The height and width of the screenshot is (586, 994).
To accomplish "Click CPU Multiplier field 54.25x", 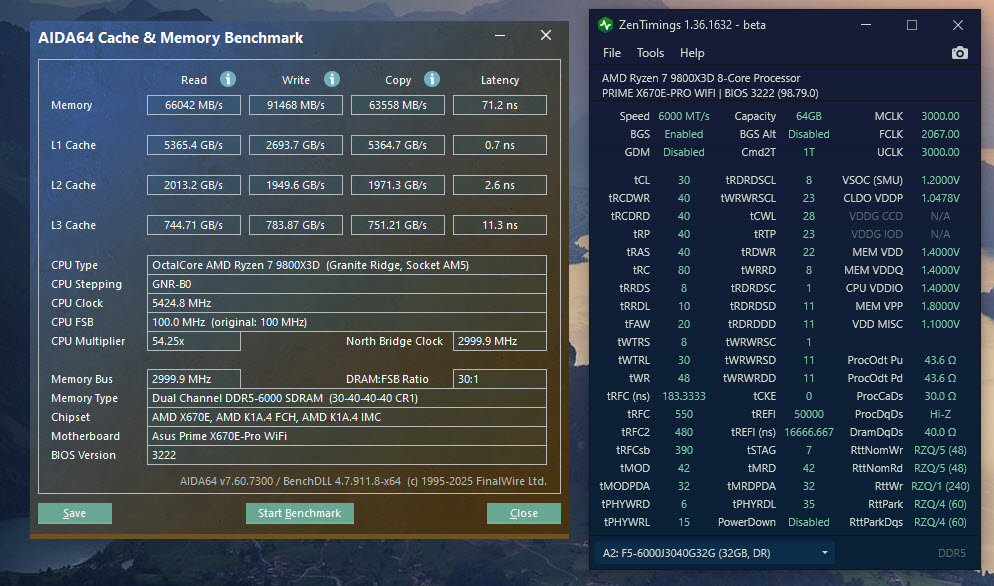I will [x=194, y=341].
